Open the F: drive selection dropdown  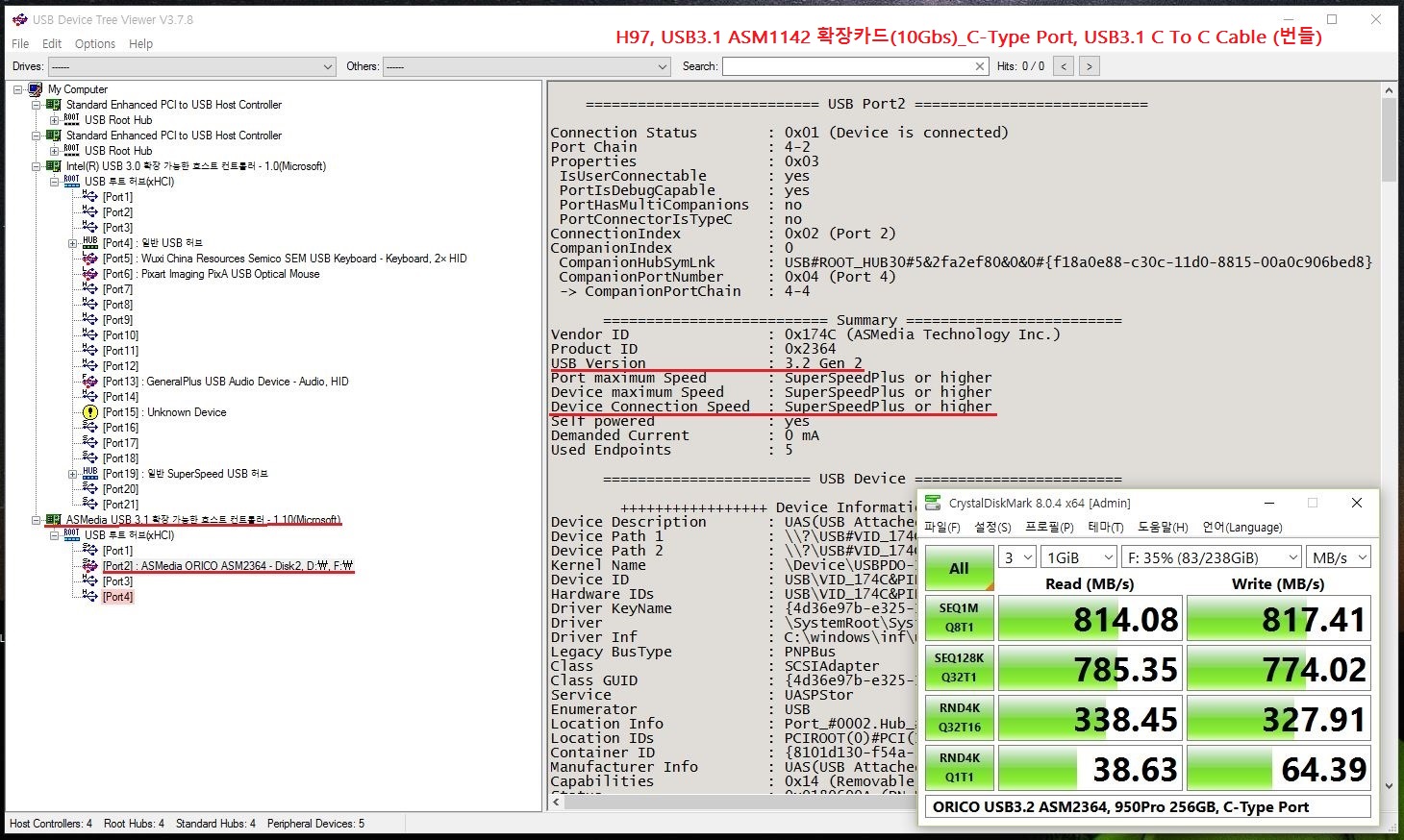pyautogui.click(x=1212, y=557)
